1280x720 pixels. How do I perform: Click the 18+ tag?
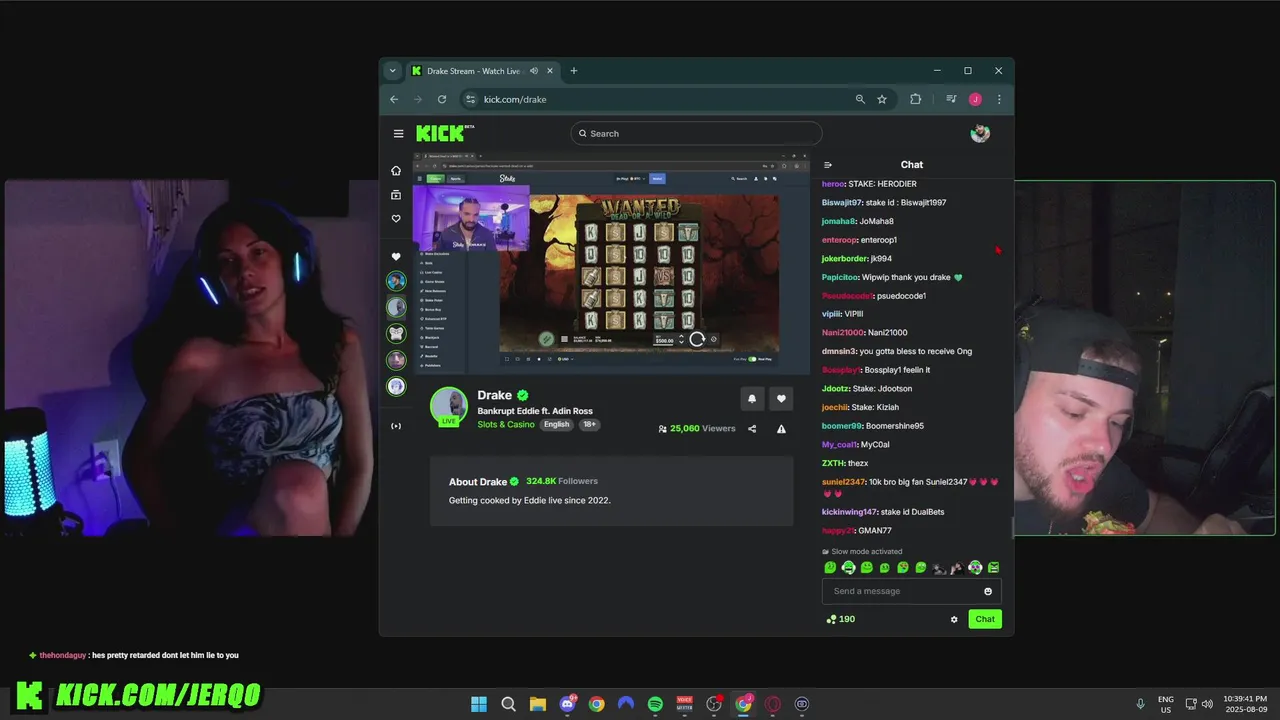(590, 424)
